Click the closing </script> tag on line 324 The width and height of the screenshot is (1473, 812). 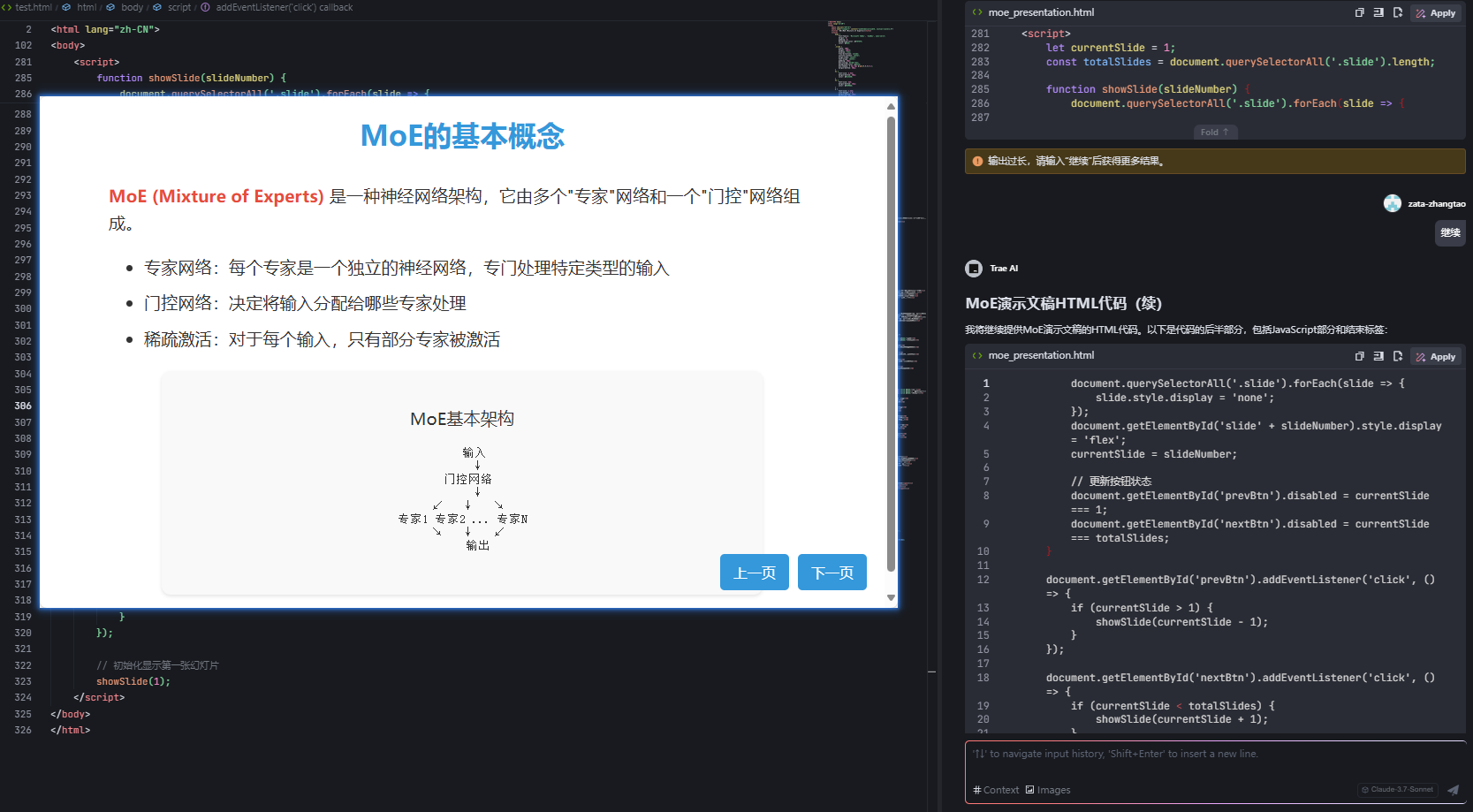pyautogui.click(x=99, y=697)
